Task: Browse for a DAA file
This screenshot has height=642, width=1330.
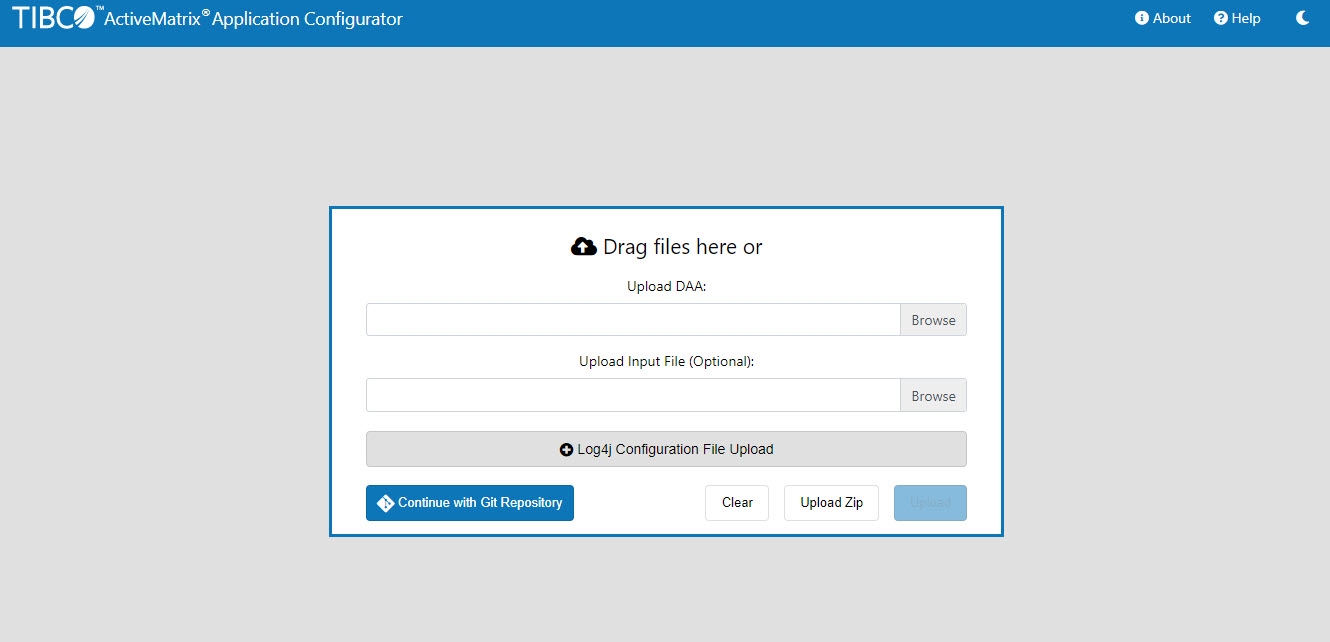Action: (933, 320)
